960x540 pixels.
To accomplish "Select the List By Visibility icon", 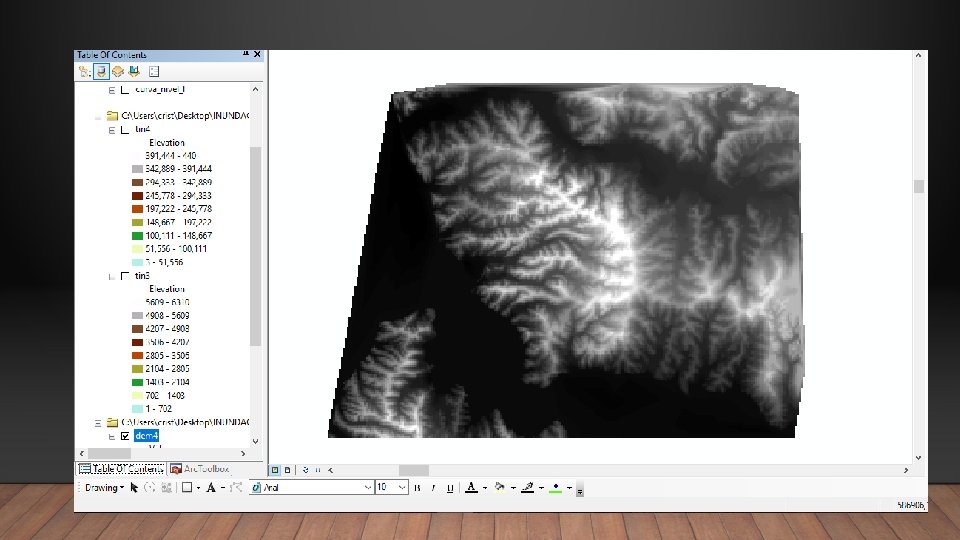I will click(x=118, y=71).
